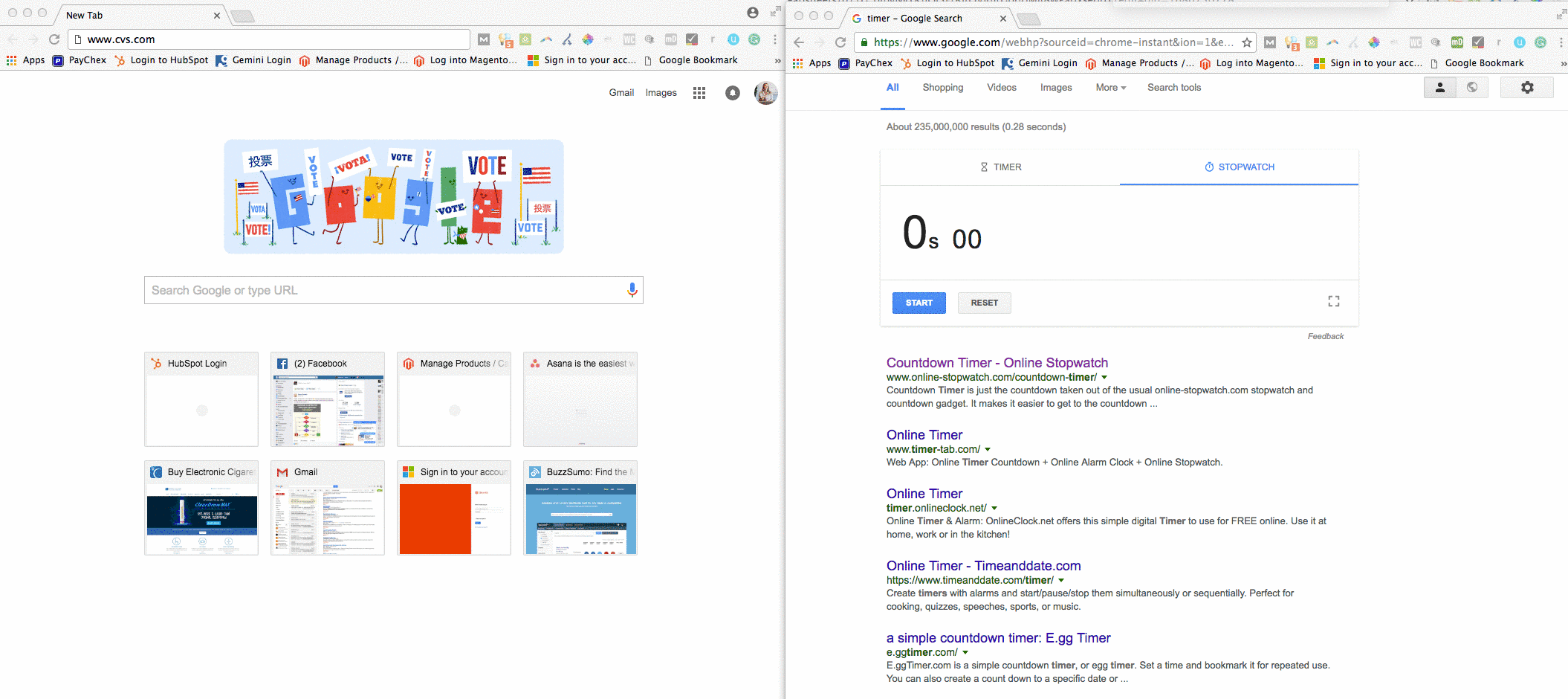Viewport: 1568px width, 699px height.
Task: Switch to the TIMER tab
Action: (x=1000, y=167)
